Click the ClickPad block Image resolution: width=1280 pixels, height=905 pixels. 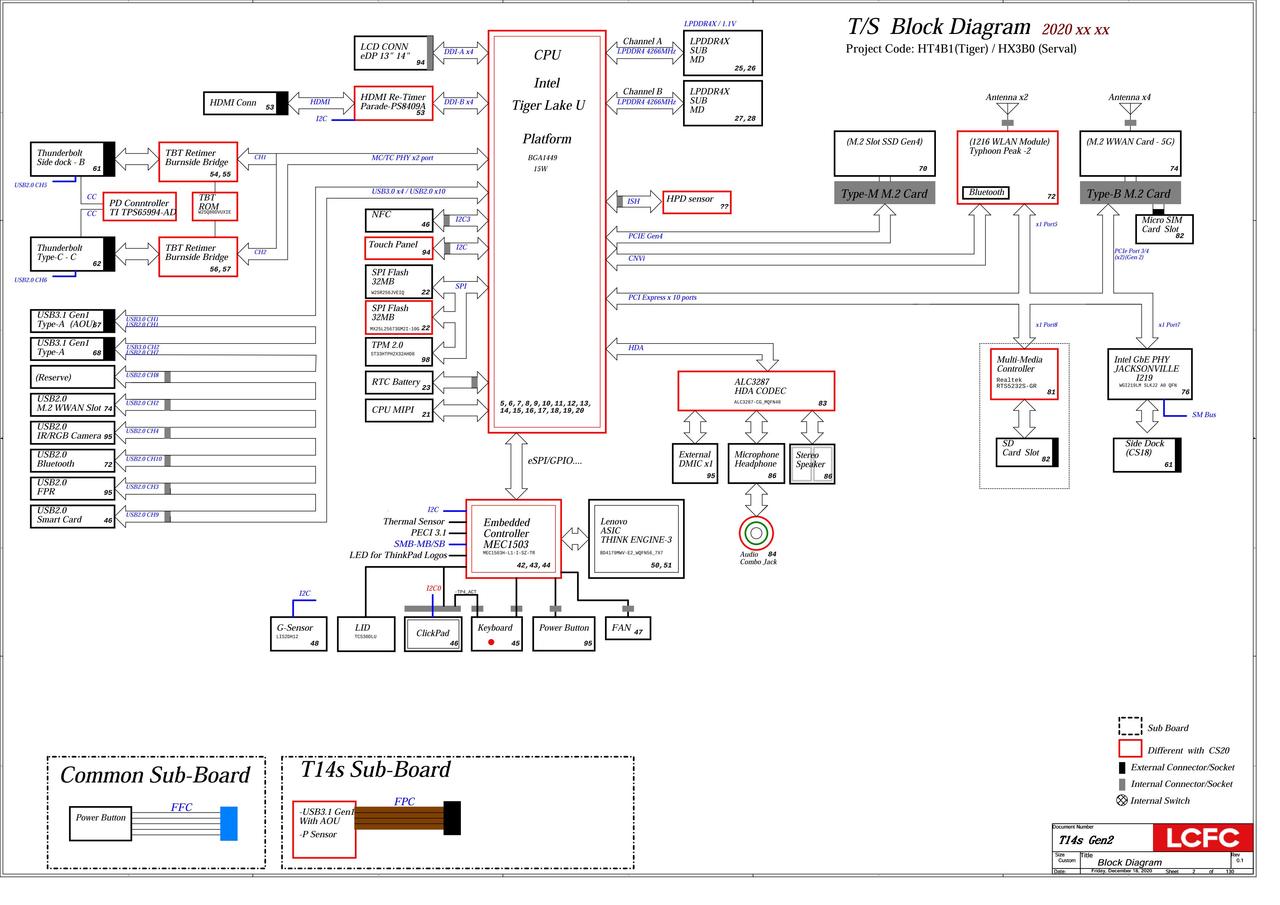433,634
